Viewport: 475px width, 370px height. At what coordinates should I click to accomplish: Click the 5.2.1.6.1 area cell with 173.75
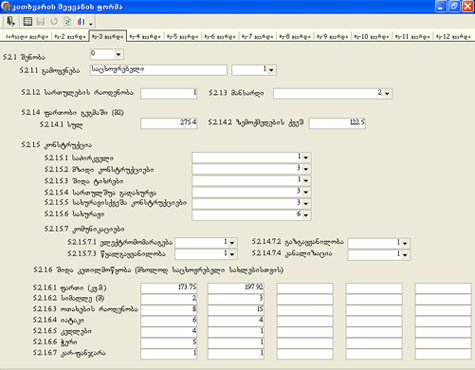click(x=169, y=288)
